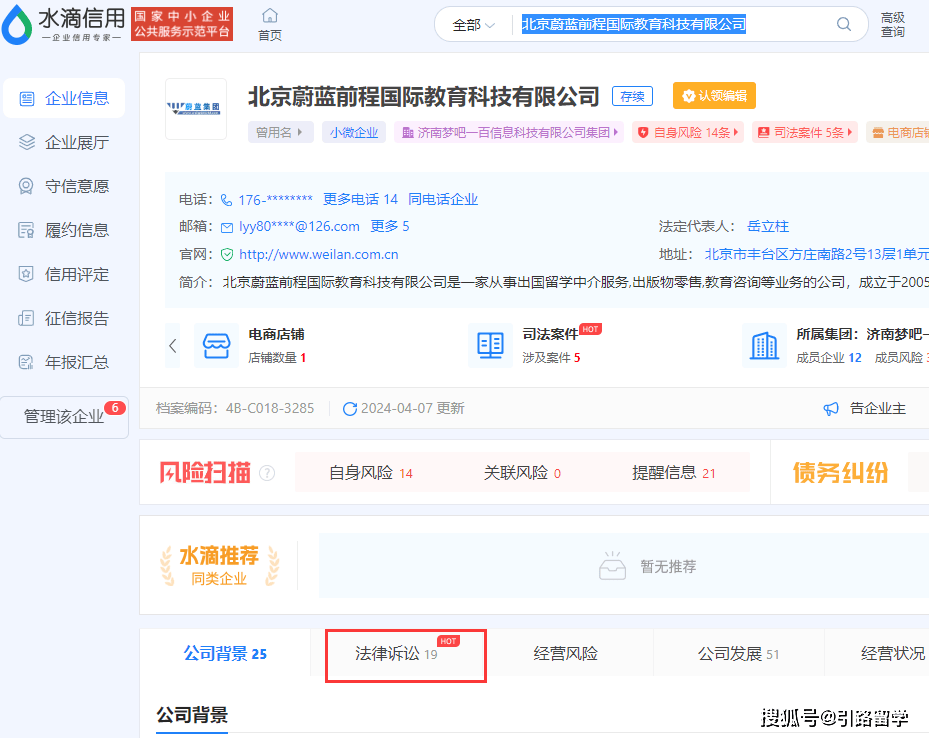This screenshot has height=738, width=929.
Task: Click the 电商店铺 shop icon
Action: 216,345
